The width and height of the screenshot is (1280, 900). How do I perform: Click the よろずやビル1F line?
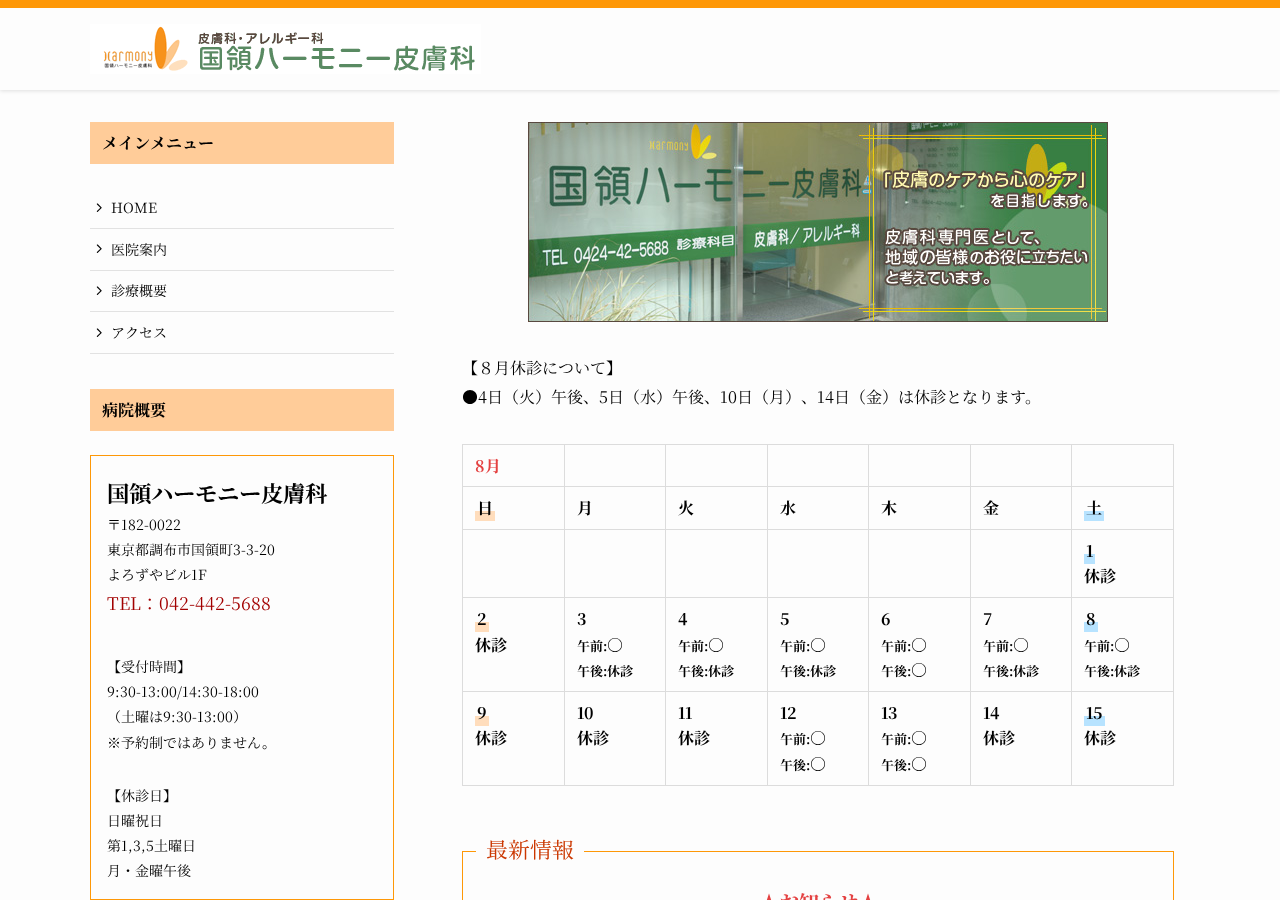(157, 575)
